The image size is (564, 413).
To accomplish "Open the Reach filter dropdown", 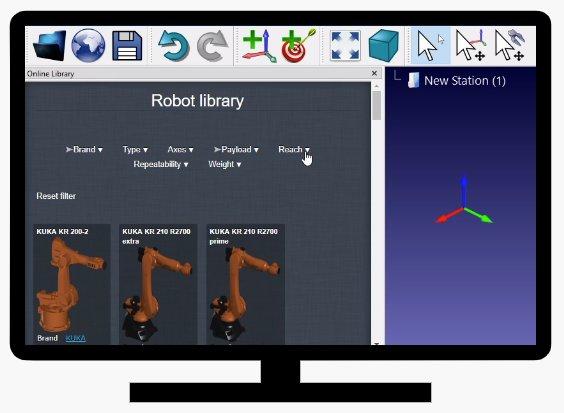I will coord(294,149).
